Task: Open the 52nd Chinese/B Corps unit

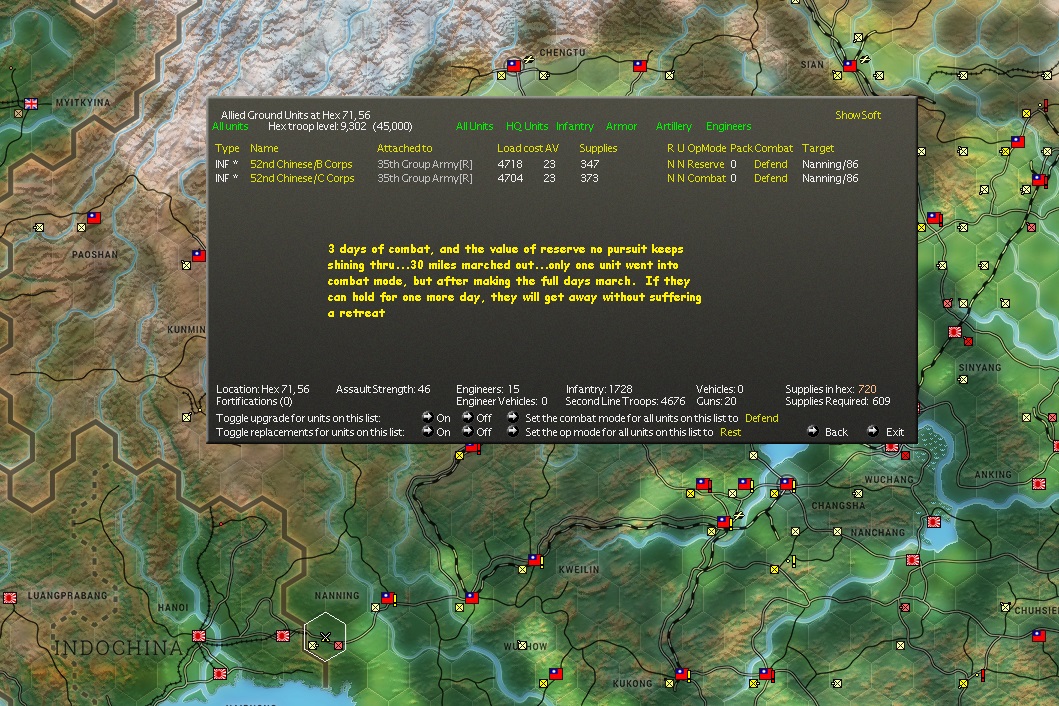Action: (x=301, y=164)
